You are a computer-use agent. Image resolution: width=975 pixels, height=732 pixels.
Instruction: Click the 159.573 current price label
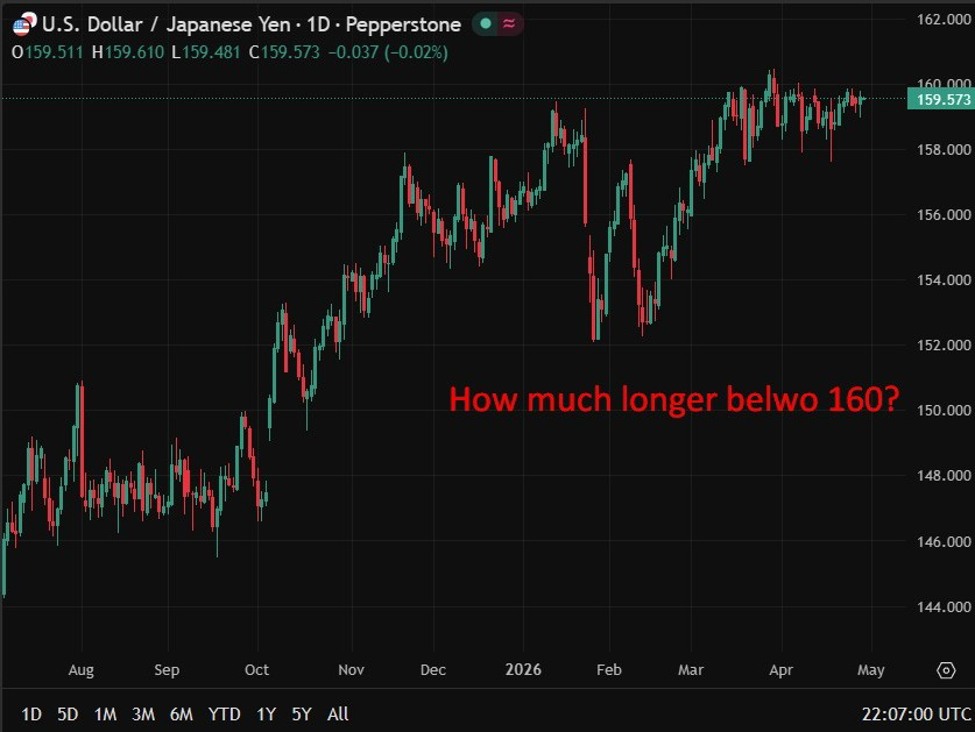coord(939,99)
